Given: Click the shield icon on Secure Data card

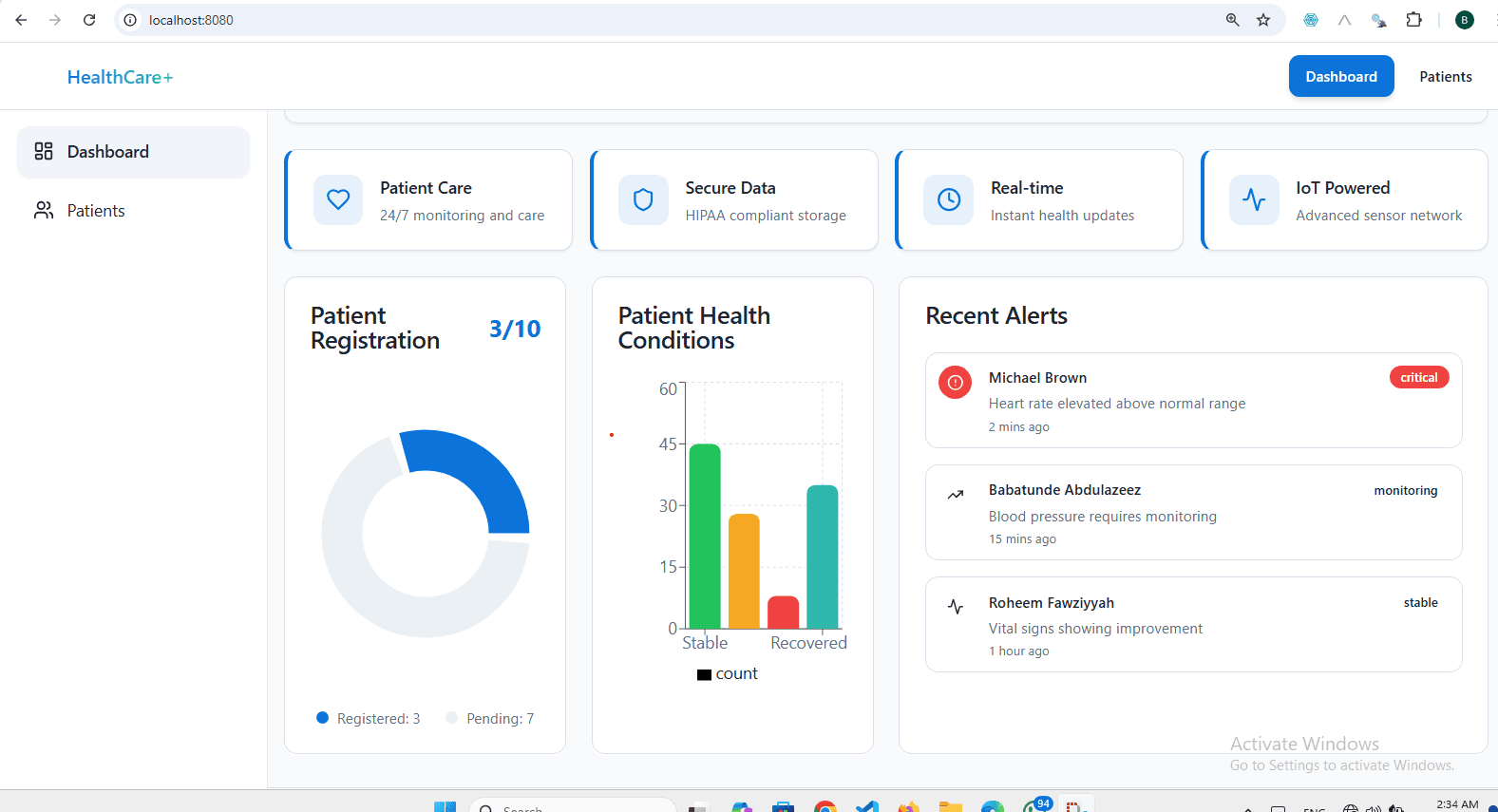Looking at the screenshot, I should [643, 199].
